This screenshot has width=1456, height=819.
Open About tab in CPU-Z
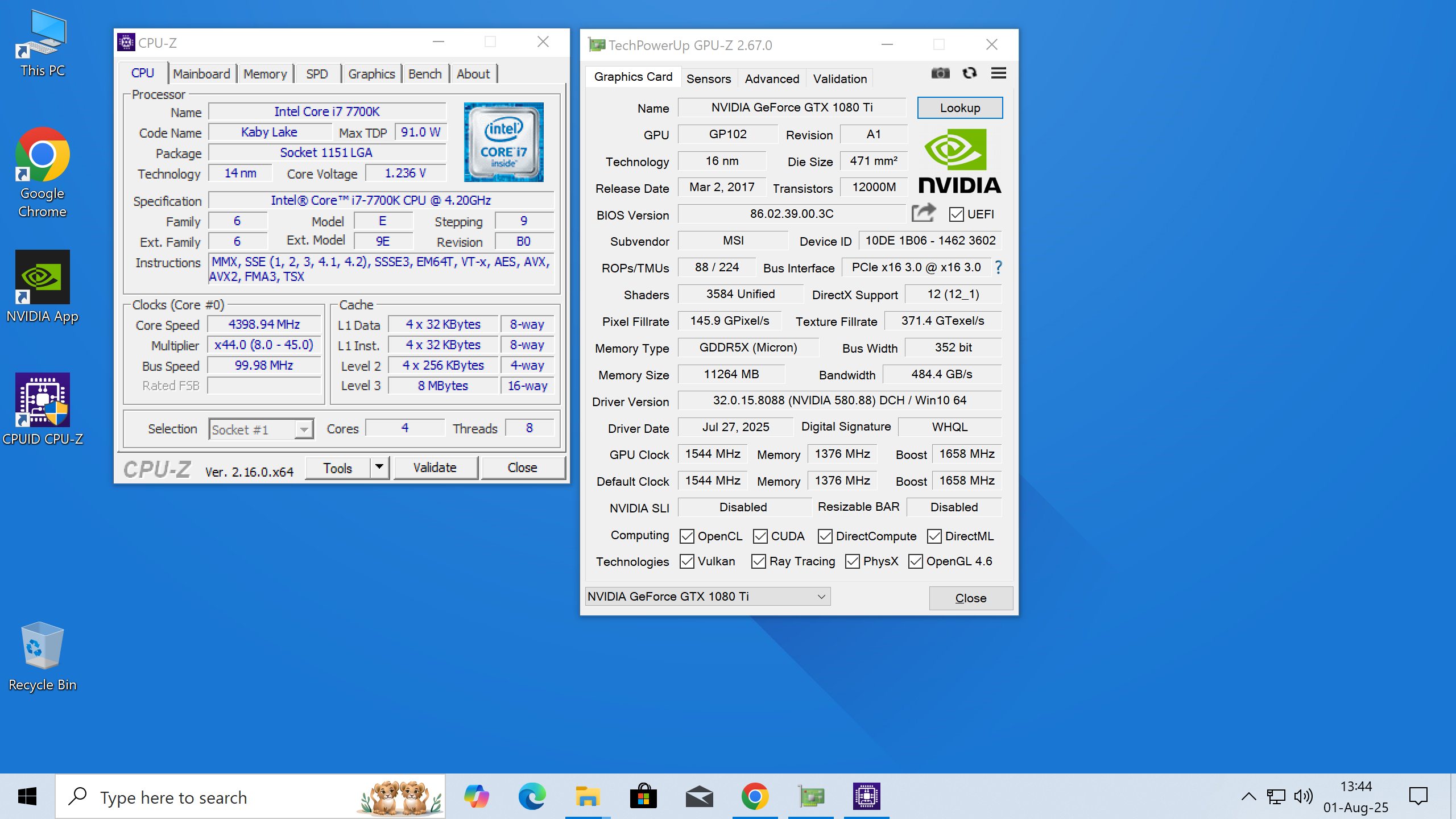[473, 74]
